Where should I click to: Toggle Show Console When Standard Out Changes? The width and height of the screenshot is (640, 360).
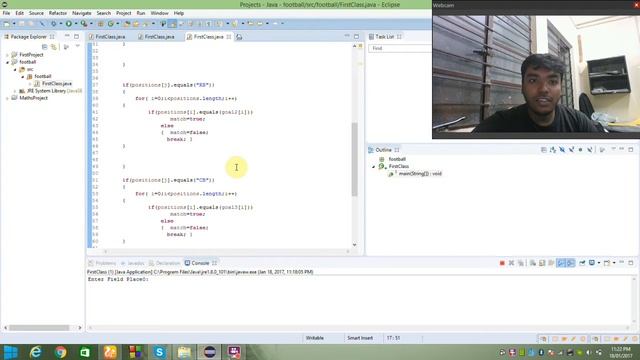[561, 263]
